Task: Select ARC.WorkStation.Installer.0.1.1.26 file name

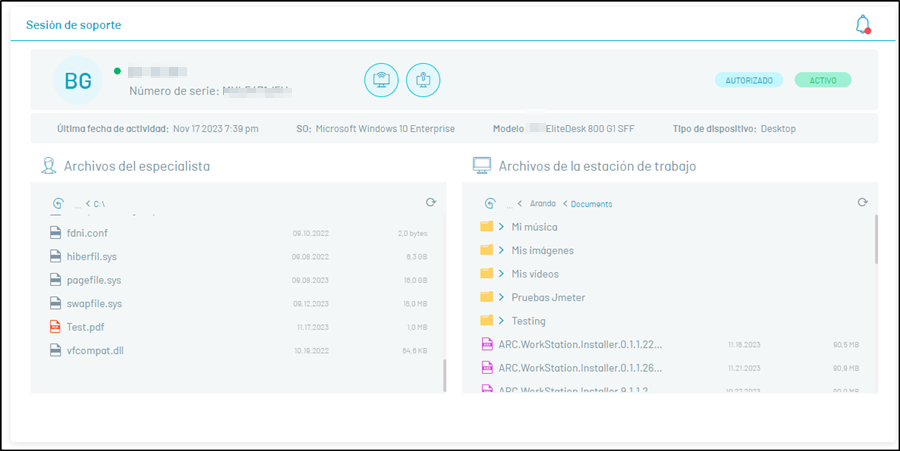Action: (580, 368)
